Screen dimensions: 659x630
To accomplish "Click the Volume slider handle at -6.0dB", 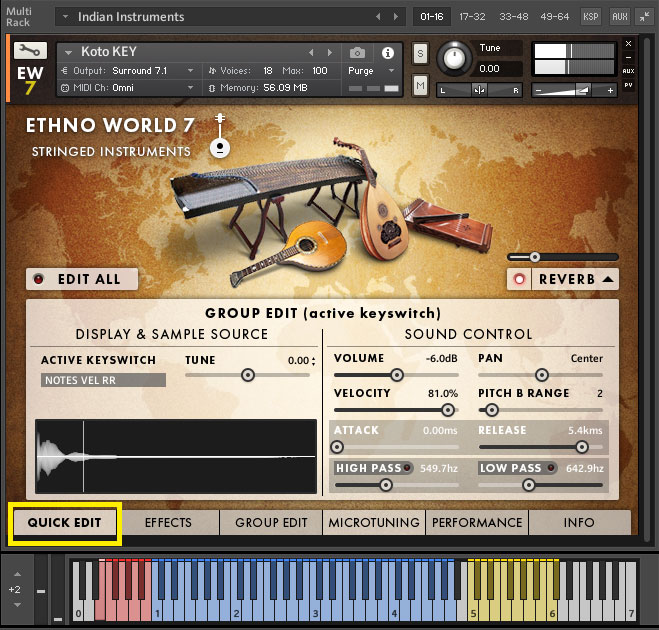I will pyautogui.click(x=397, y=375).
